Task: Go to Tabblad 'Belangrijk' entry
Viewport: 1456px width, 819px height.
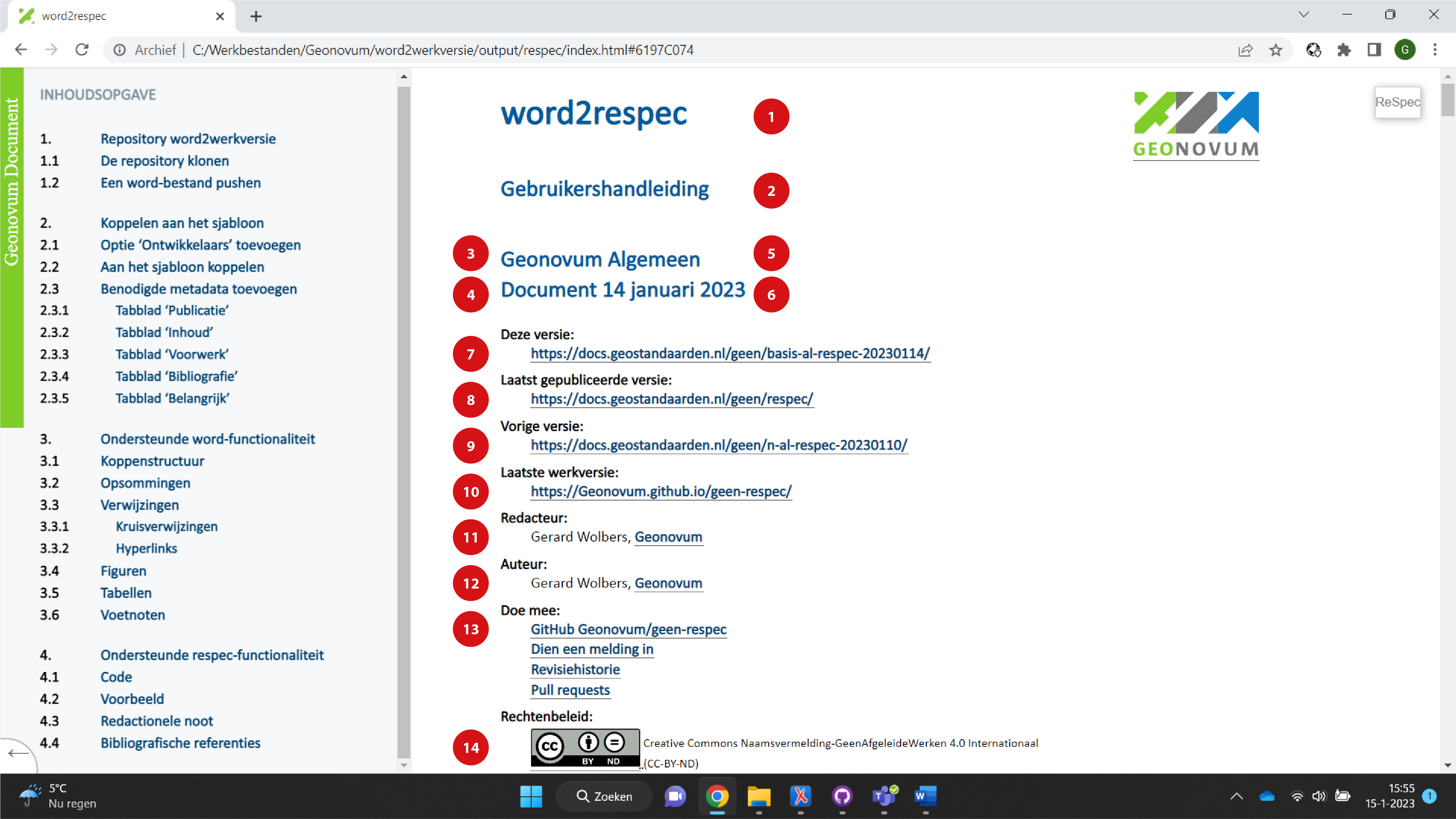Action: (172, 398)
